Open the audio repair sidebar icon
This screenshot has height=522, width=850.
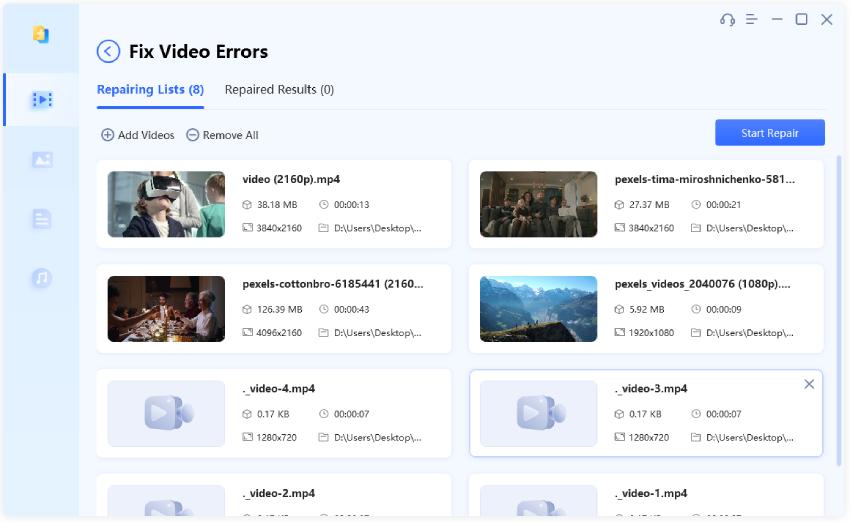[40, 278]
